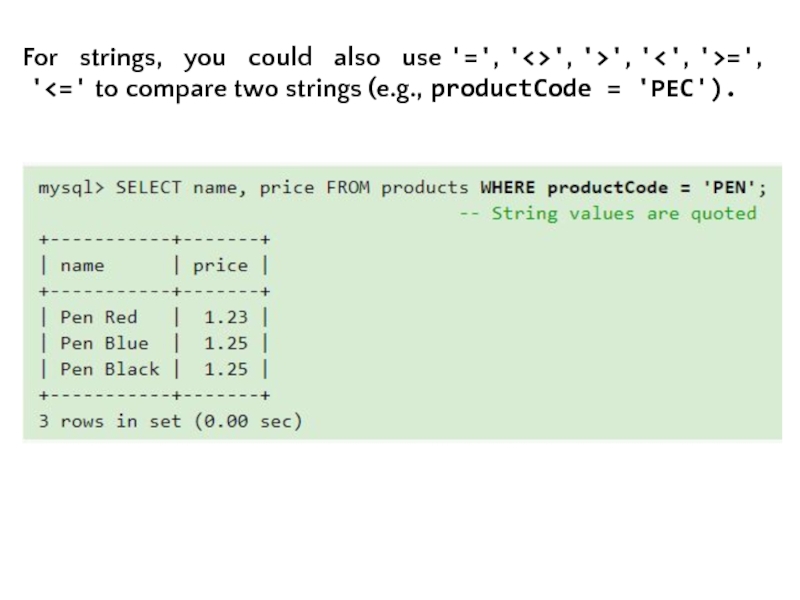Click the 1.23 price value
This screenshot has width=800, height=600.
(226, 317)
